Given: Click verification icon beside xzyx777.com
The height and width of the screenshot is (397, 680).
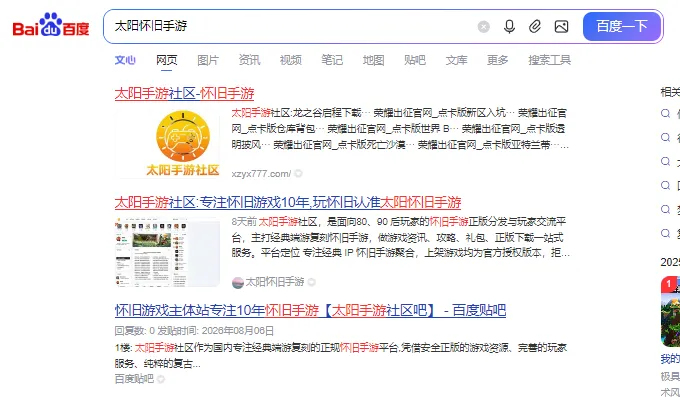Looking at the screenshot, I should (298, 174).
